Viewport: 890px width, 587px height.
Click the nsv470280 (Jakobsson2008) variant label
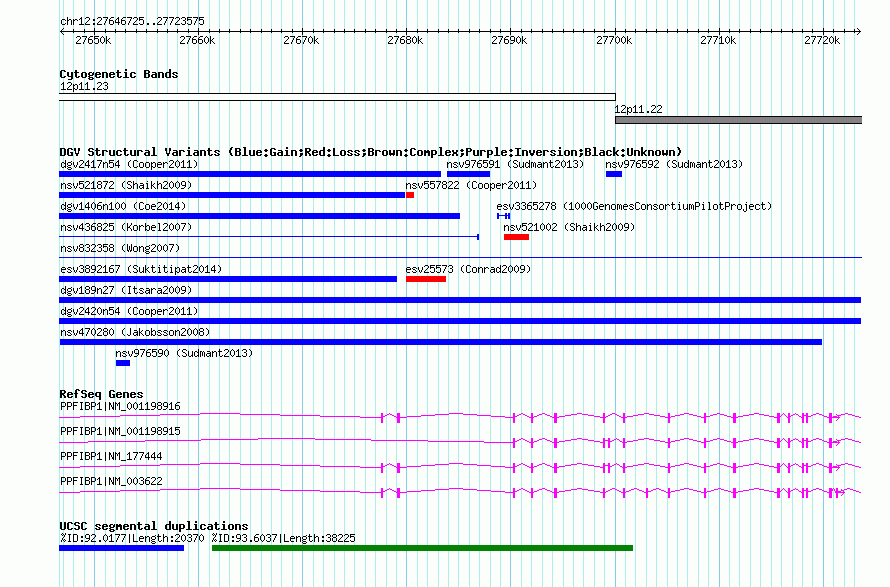click(135, 332)
